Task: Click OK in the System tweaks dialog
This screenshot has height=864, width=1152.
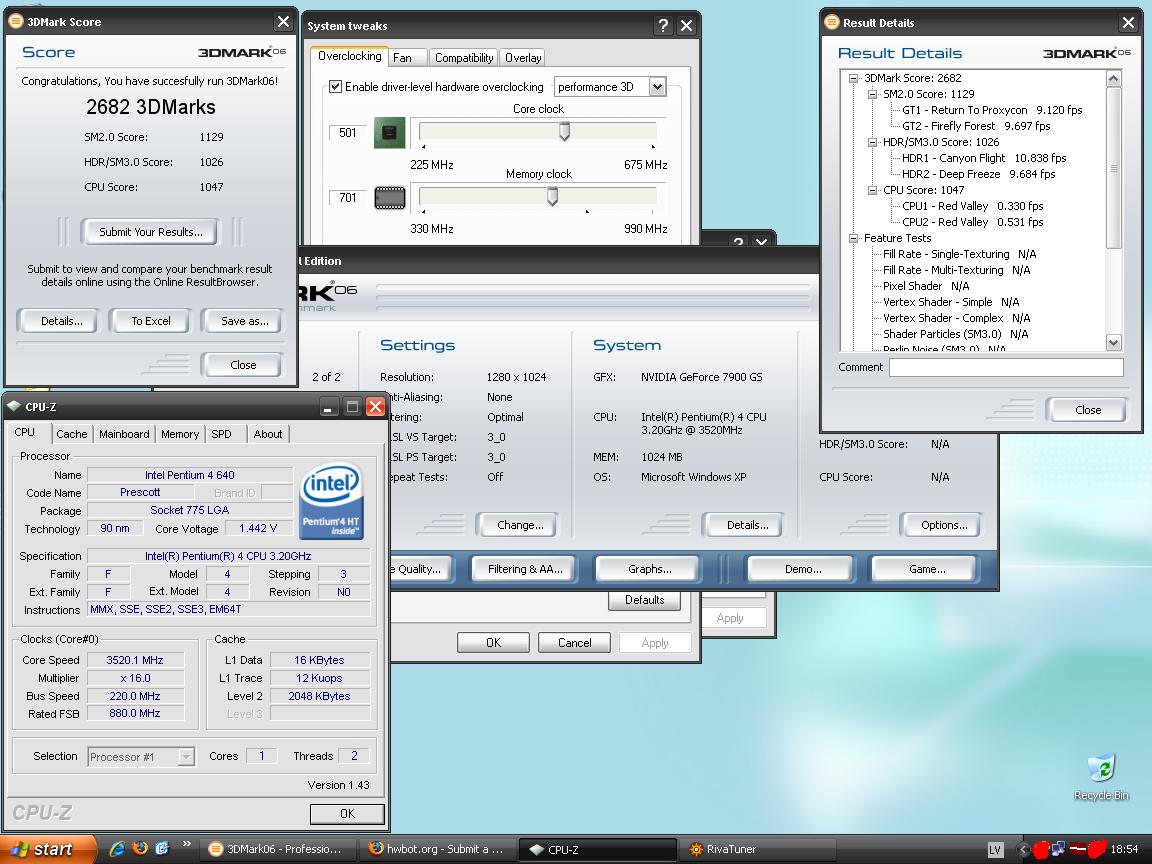Action: [x=493, y=643]
